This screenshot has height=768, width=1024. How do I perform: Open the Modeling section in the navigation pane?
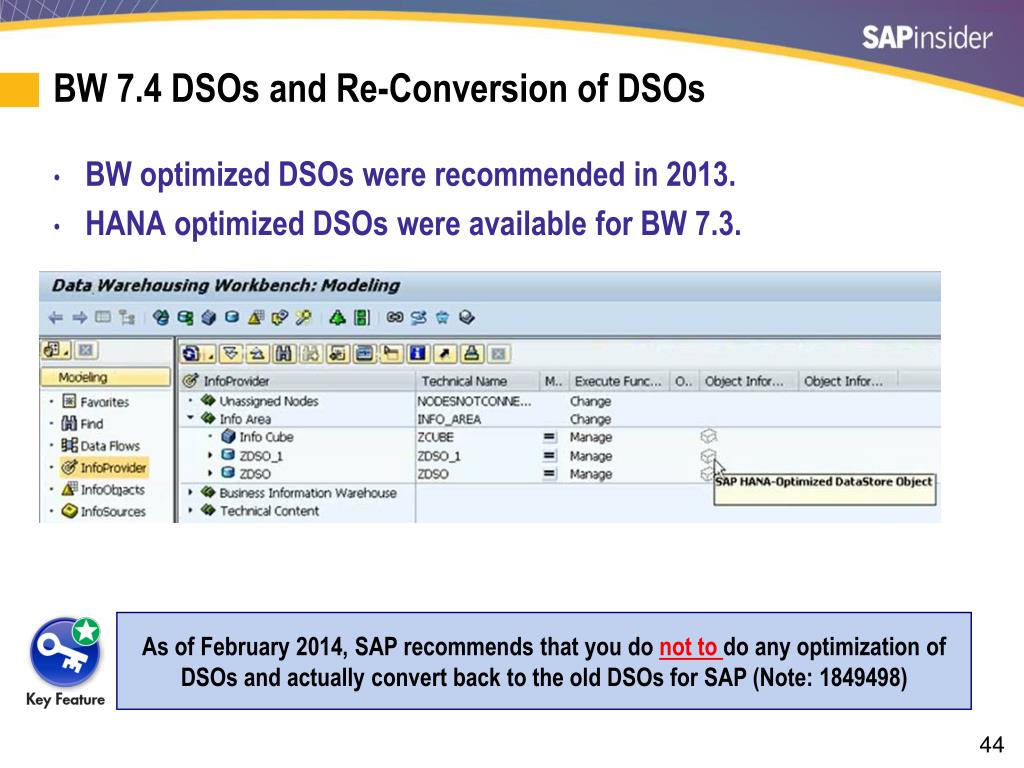(x=105, y=377)
